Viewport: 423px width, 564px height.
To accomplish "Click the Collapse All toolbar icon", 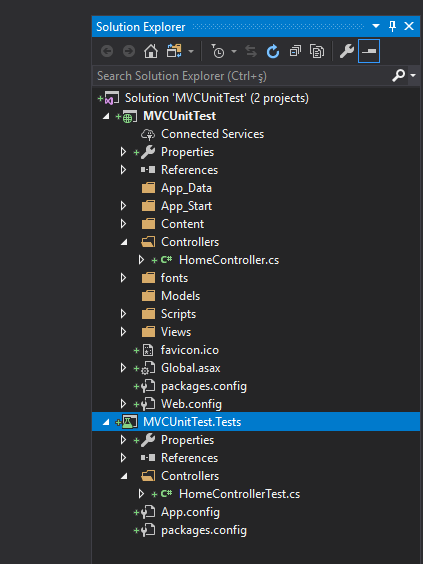I will tap(295, 51).
